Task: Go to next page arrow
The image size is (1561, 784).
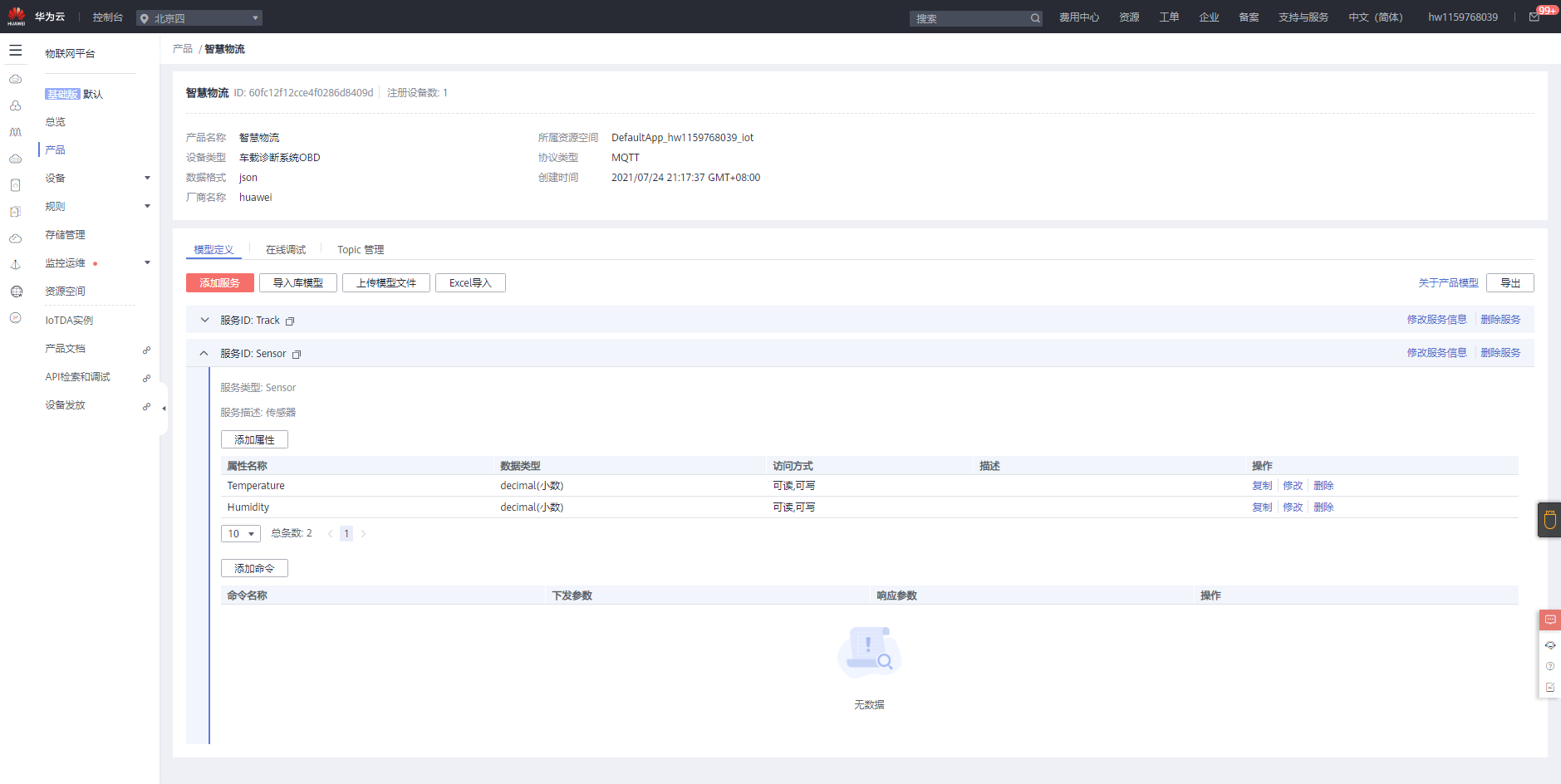Action: coord(363,534)
